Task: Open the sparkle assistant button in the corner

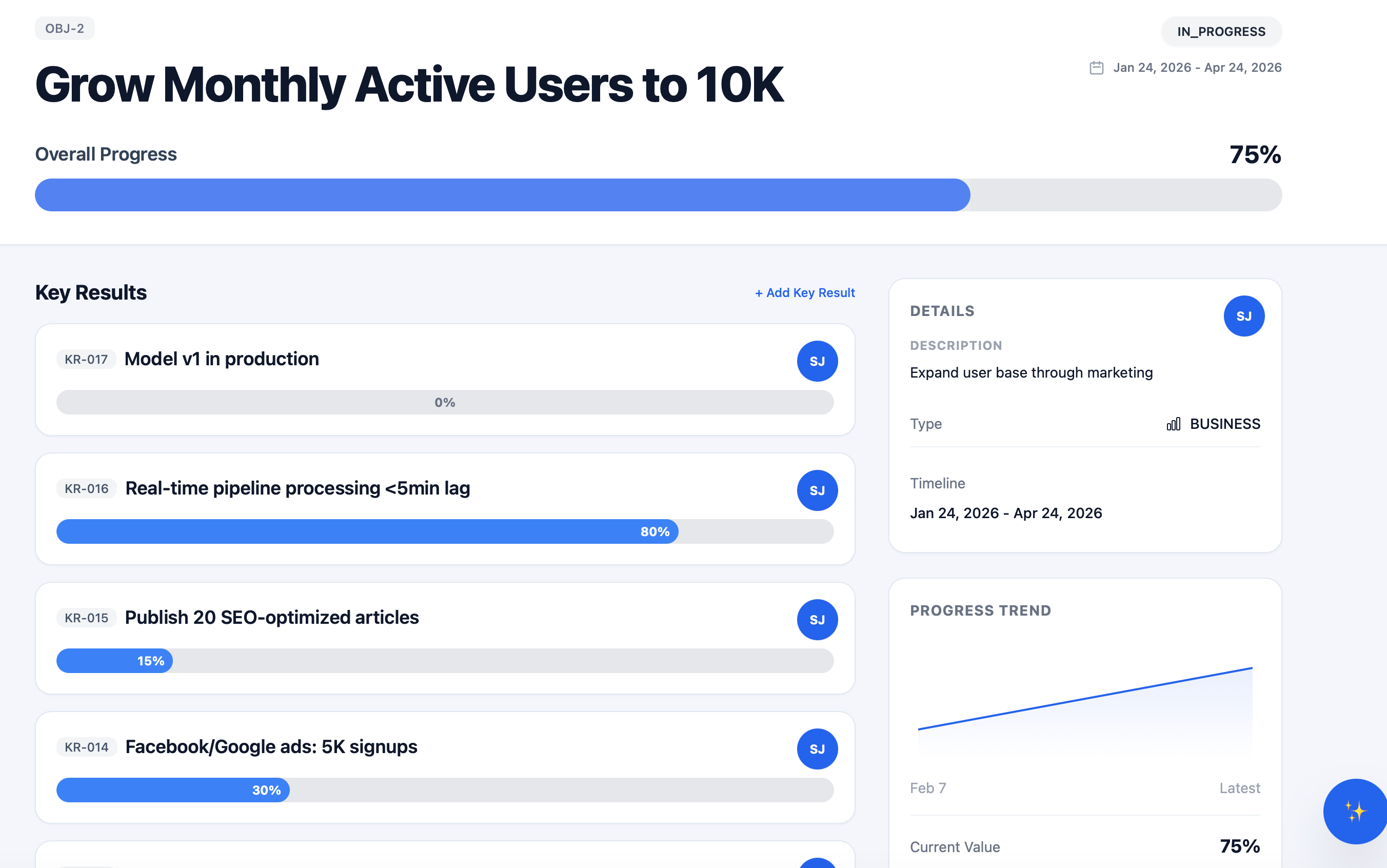Action: (x=1355, y=812)
